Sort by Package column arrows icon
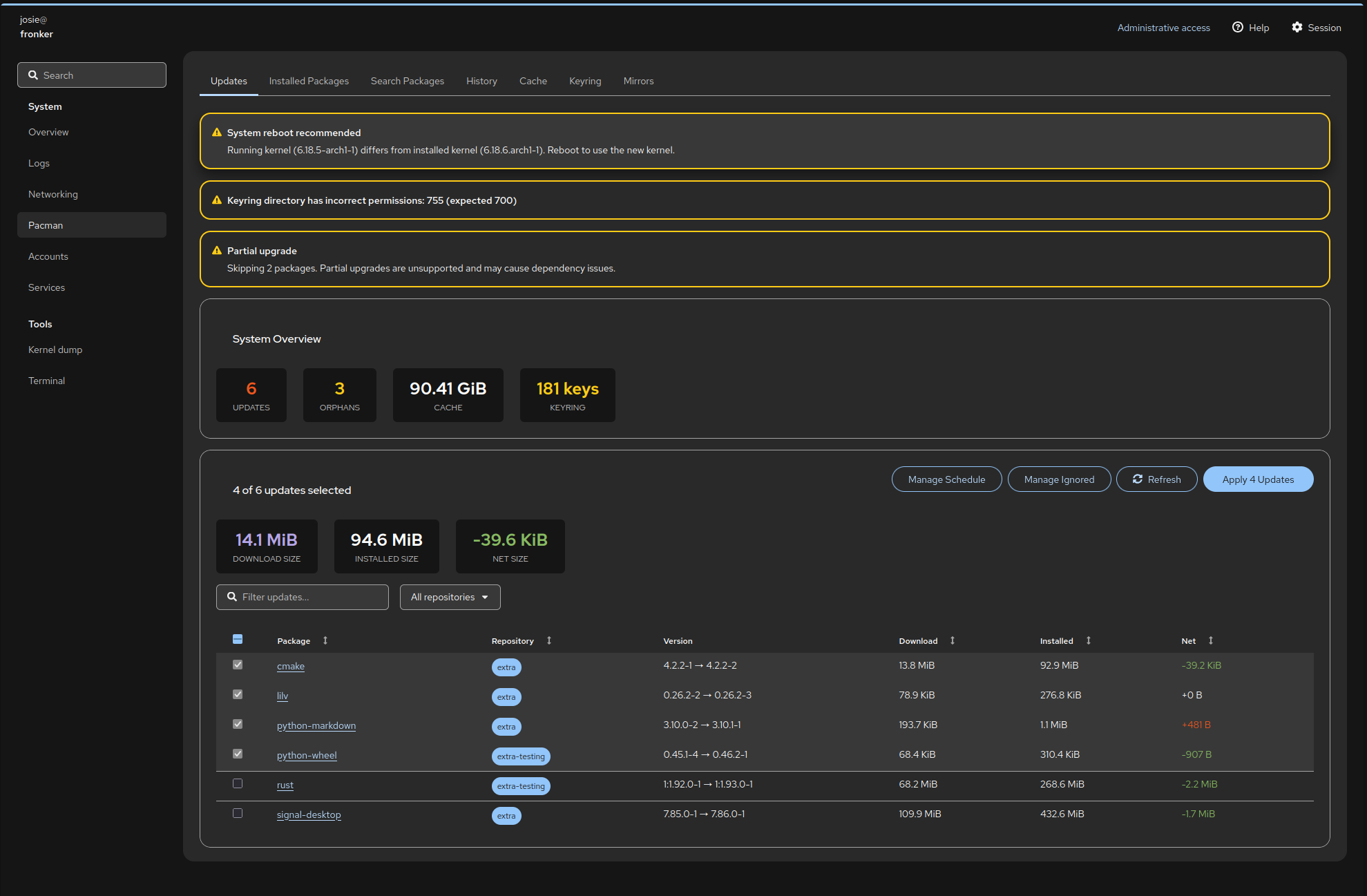Screen dimensions: 1367x896 (x=325, y=641)
